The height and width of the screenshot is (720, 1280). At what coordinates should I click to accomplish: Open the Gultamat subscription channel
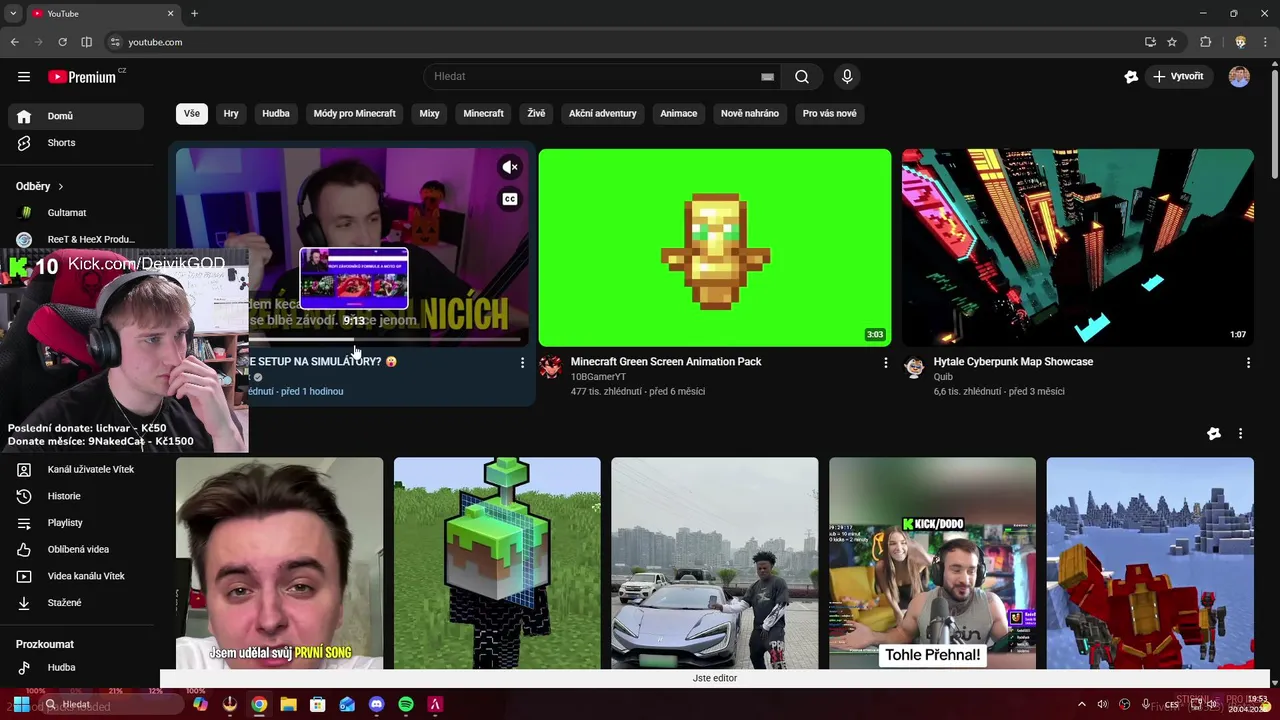[x=76, y=213]
